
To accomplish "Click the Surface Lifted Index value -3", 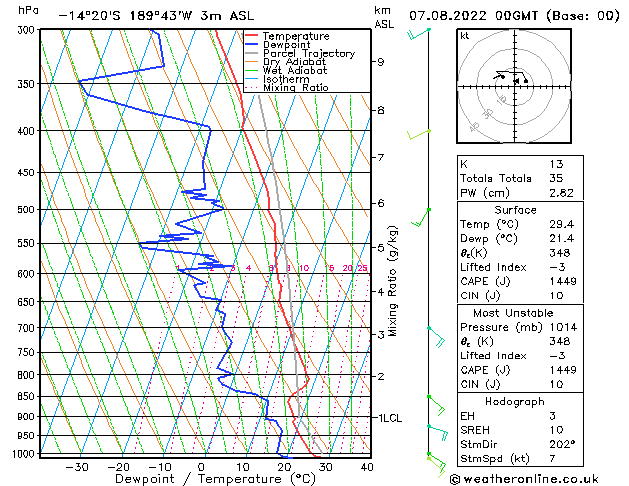I will [557, 267].
